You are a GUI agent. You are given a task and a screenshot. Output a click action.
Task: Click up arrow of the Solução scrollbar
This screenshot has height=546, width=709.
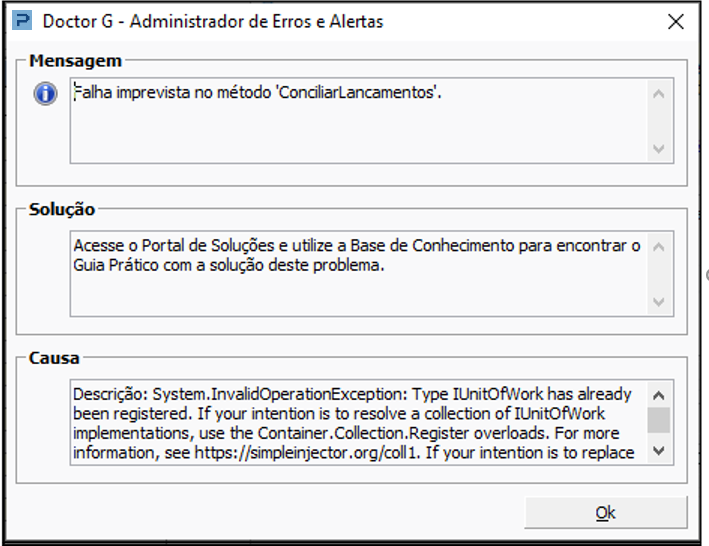point(658,245)
